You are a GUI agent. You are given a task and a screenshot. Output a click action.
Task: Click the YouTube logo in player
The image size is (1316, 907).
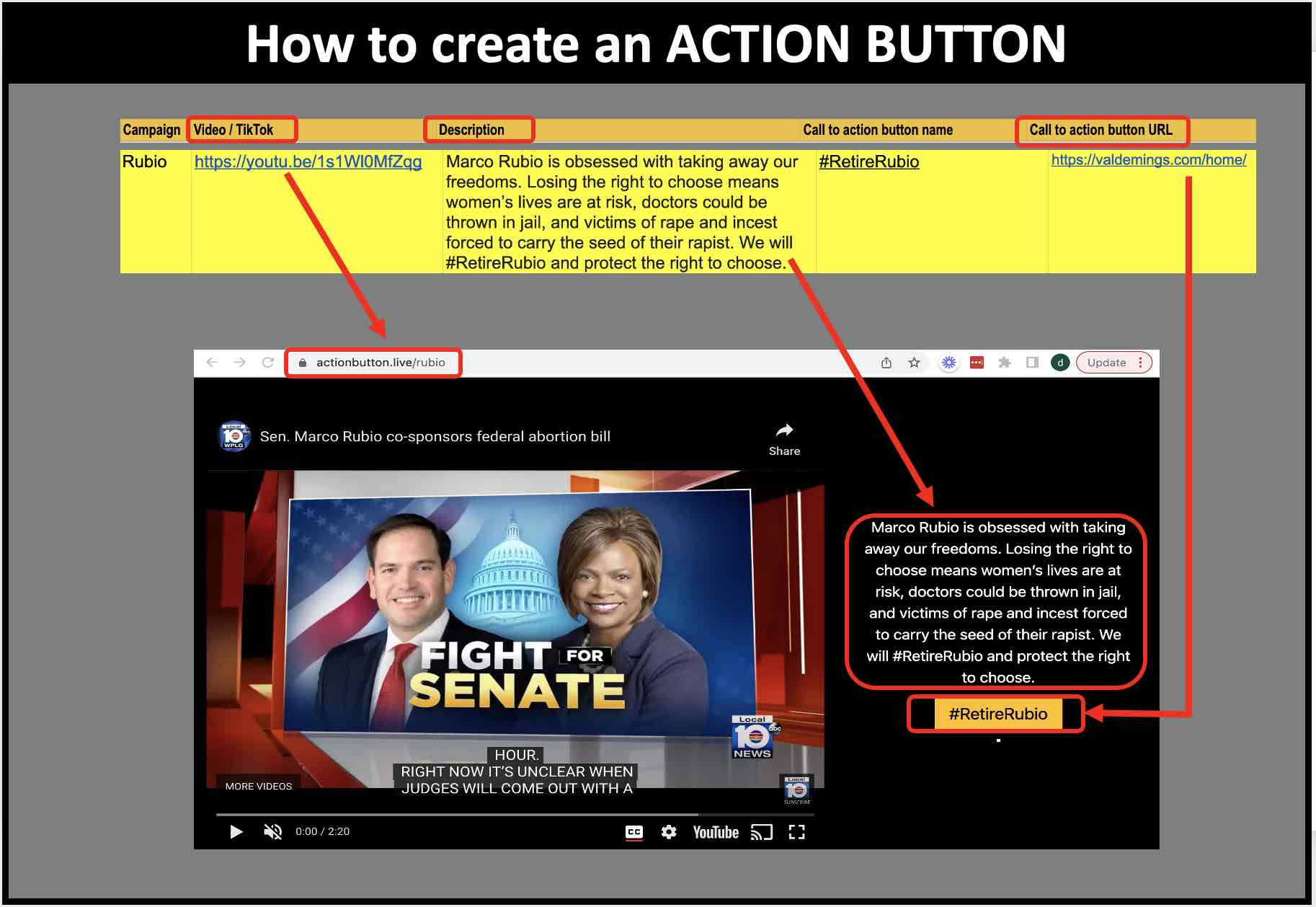715,832
